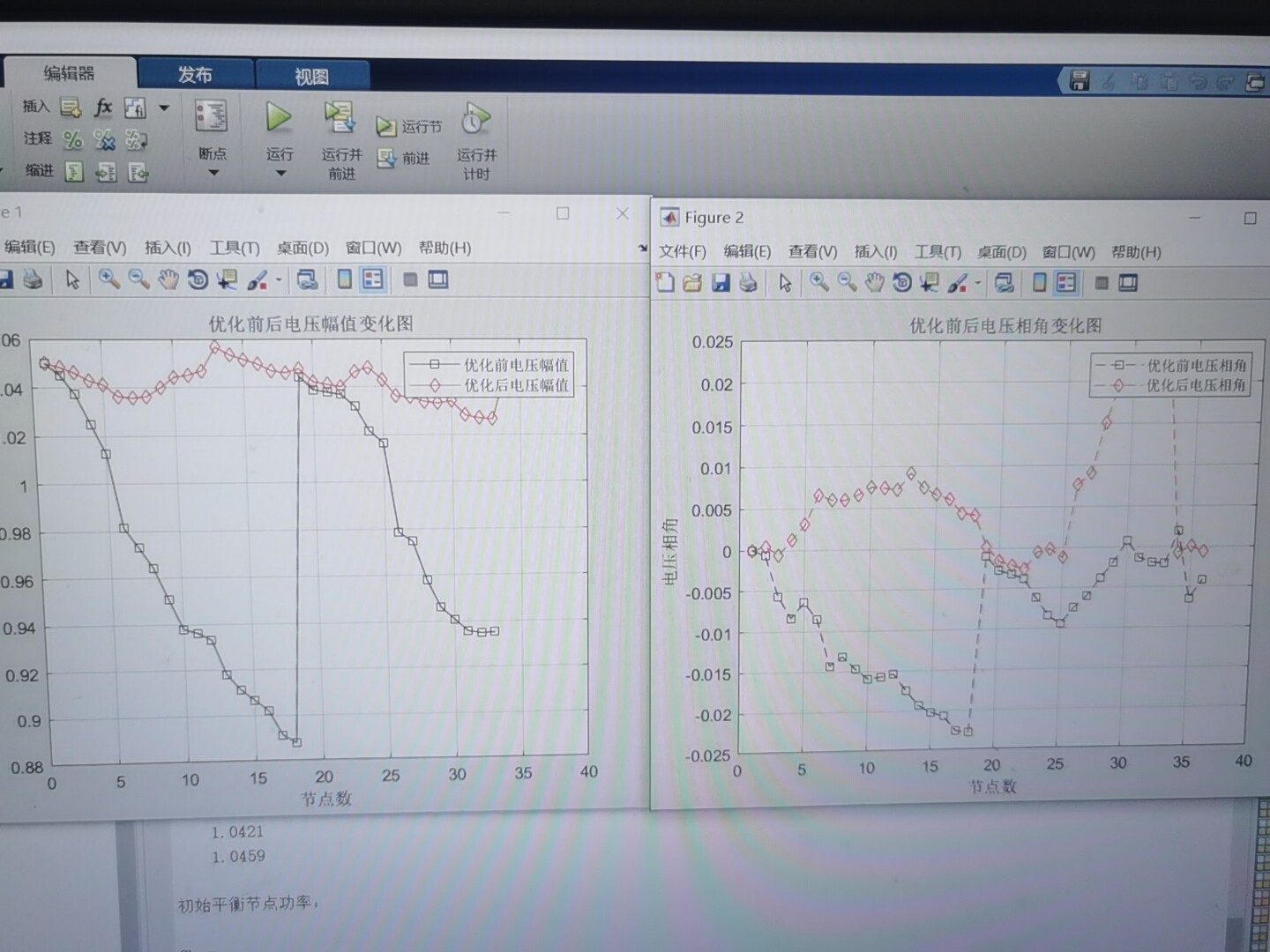Click the 断点 breakpoints icon
The height and width of the screenshot is (952, 1270).
click(x=212, y=116)
